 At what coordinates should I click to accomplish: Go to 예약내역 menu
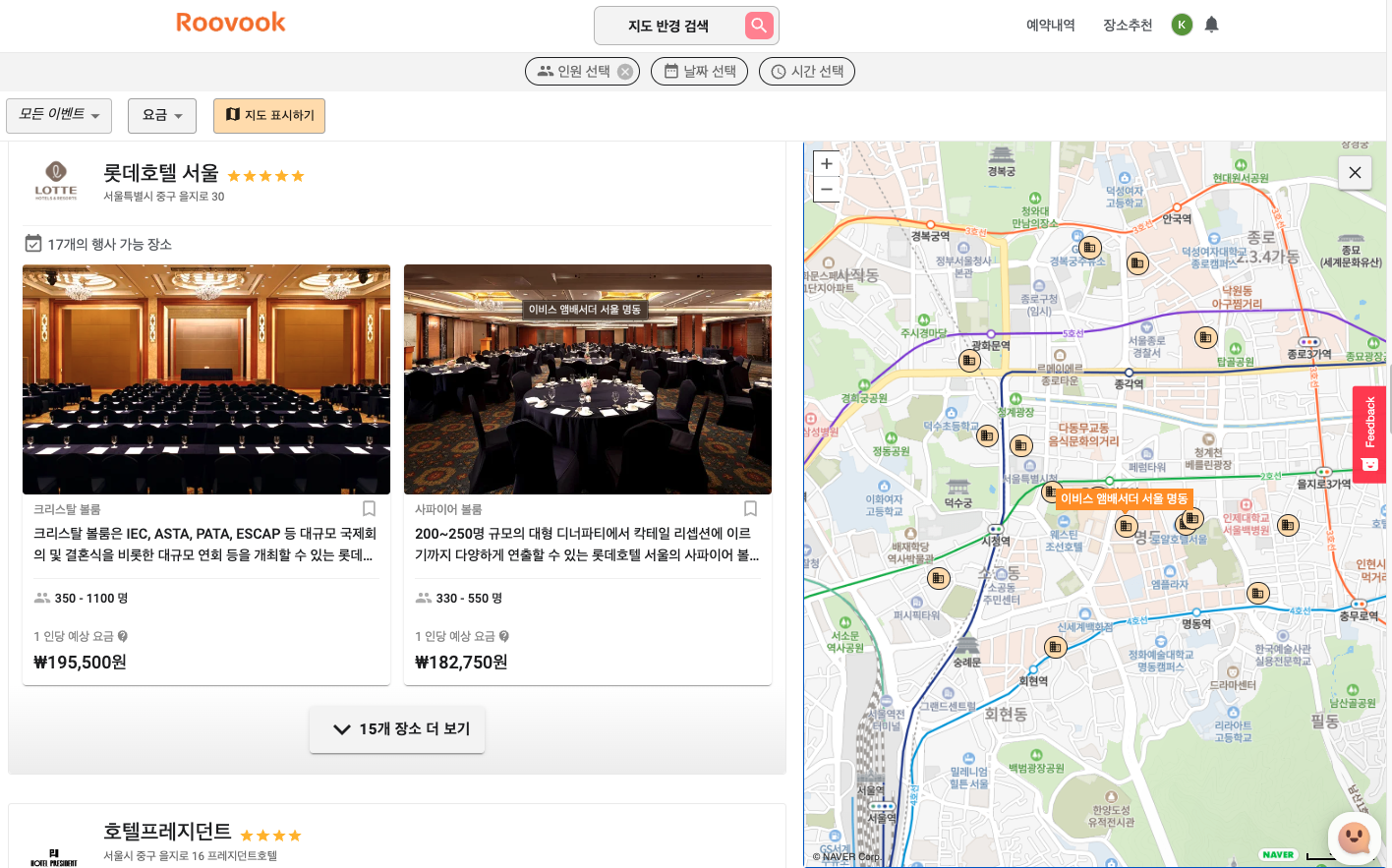[x=1050, y=25]
